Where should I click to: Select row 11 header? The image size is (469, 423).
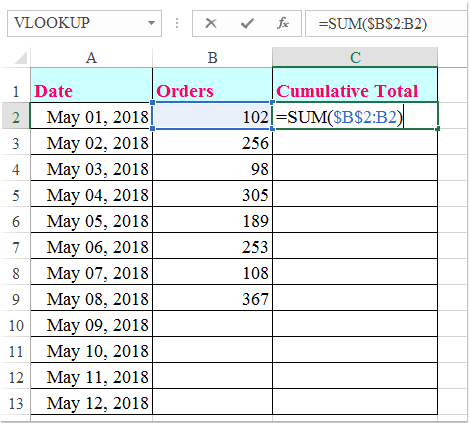click(x=16, y=350)
